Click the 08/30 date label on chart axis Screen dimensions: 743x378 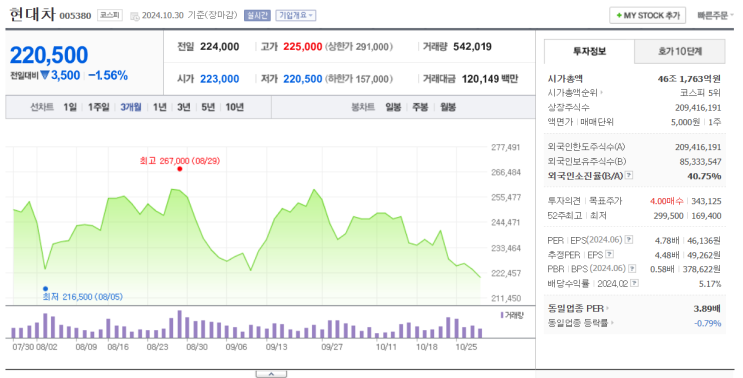tap(197, 347)
